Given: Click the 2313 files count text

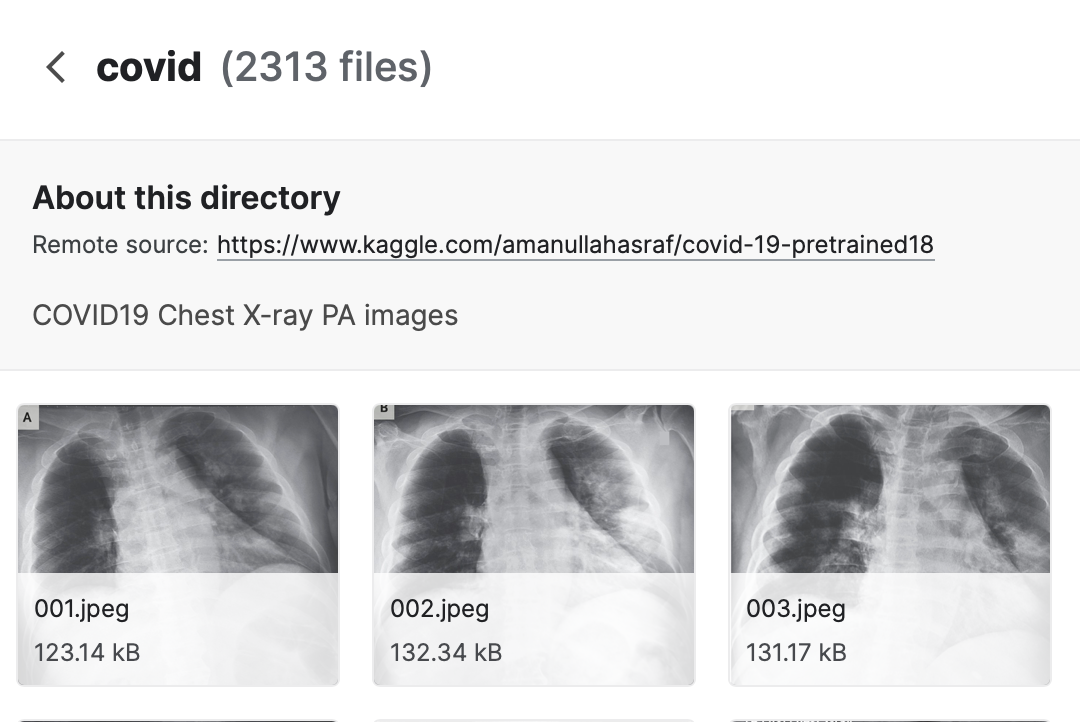Looking at the screenshot, I should 326,68.
